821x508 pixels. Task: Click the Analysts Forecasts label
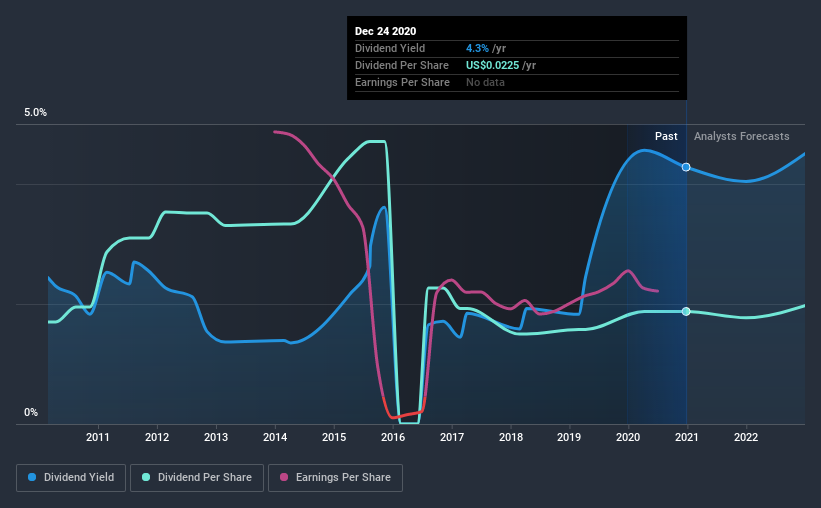click(x=741, y=136)
